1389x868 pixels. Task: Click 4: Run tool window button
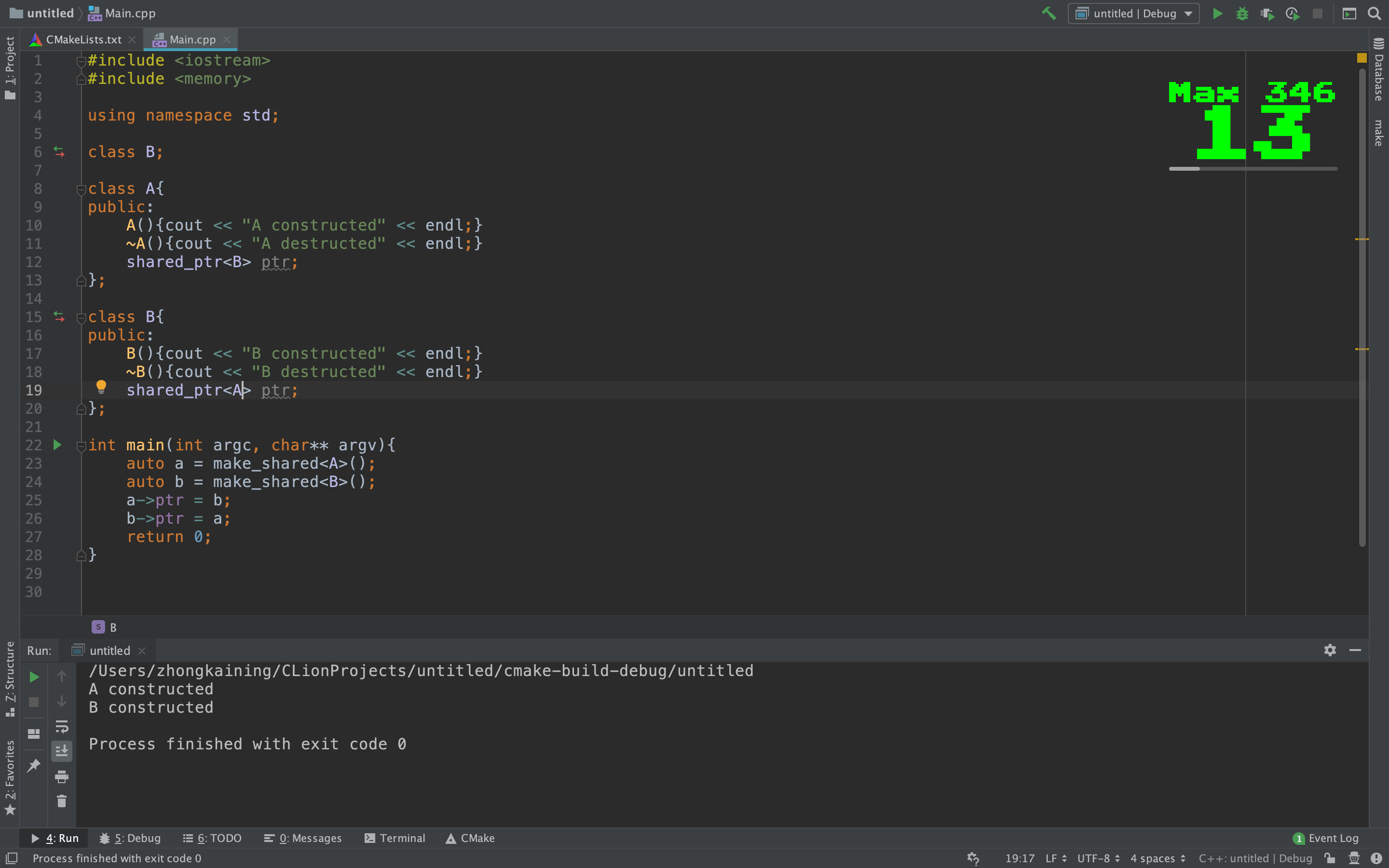click(x=54, y=838)
